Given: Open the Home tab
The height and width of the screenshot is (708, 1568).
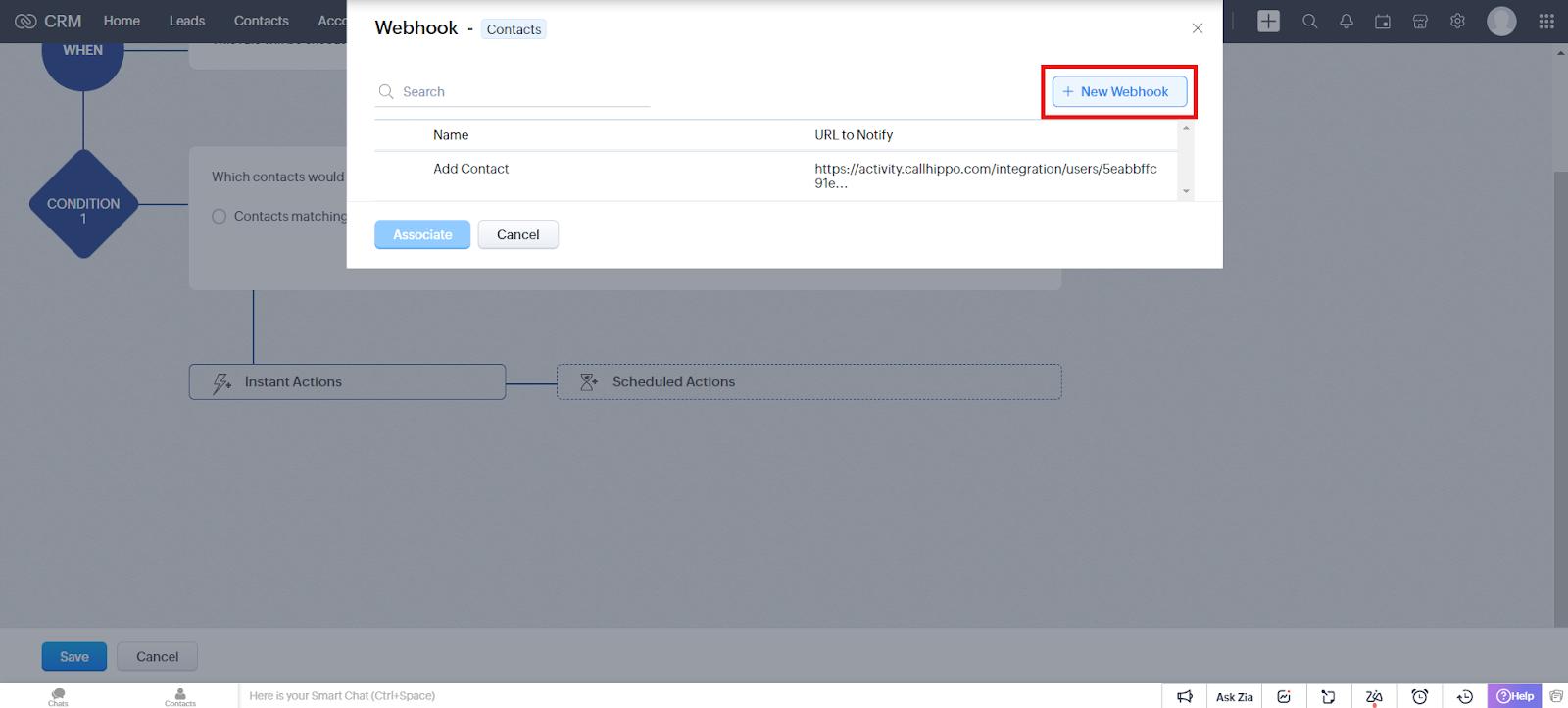Looking at the screenshot, I should point(122,21).
